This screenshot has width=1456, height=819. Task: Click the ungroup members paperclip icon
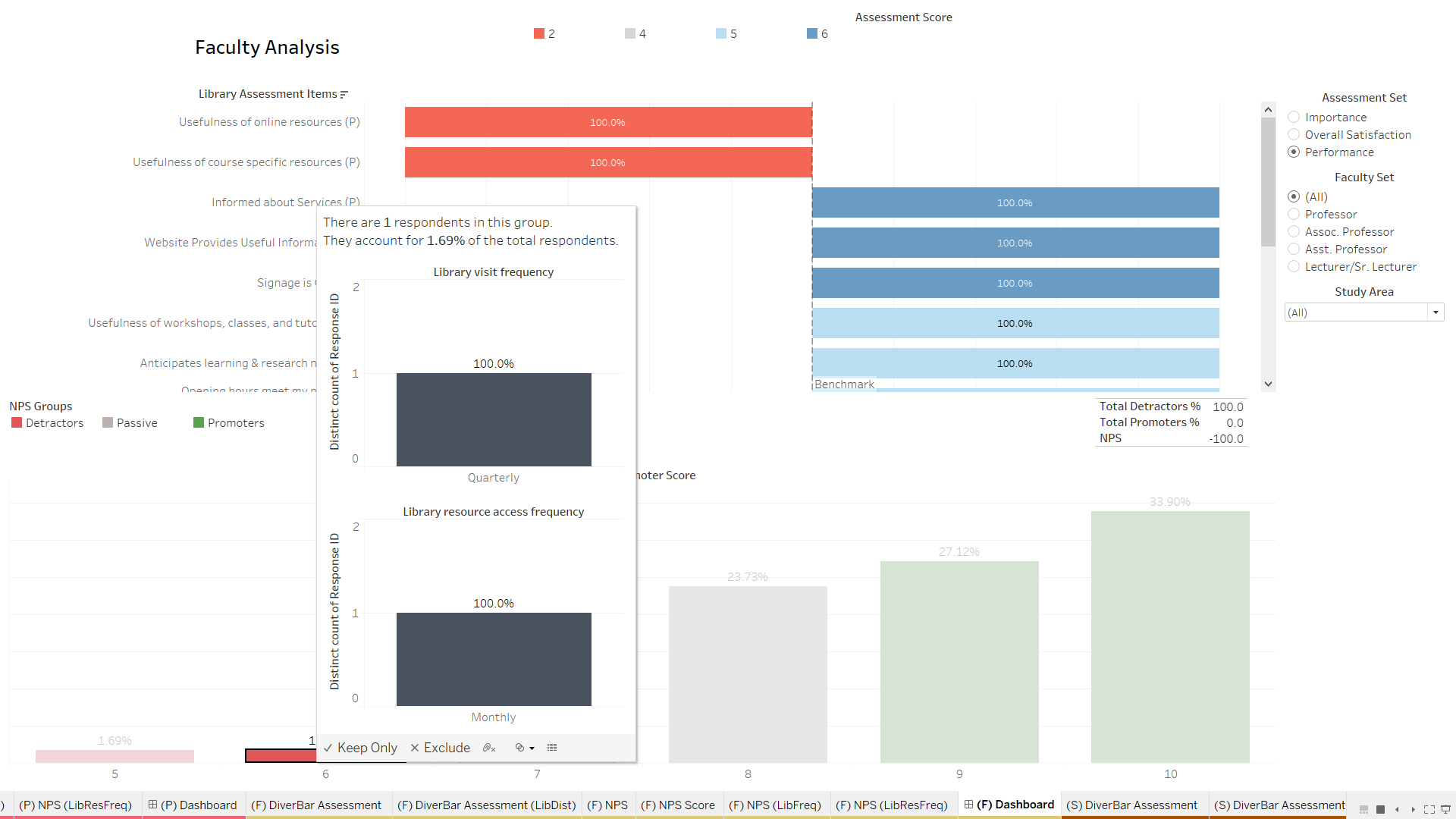[489, 748]
